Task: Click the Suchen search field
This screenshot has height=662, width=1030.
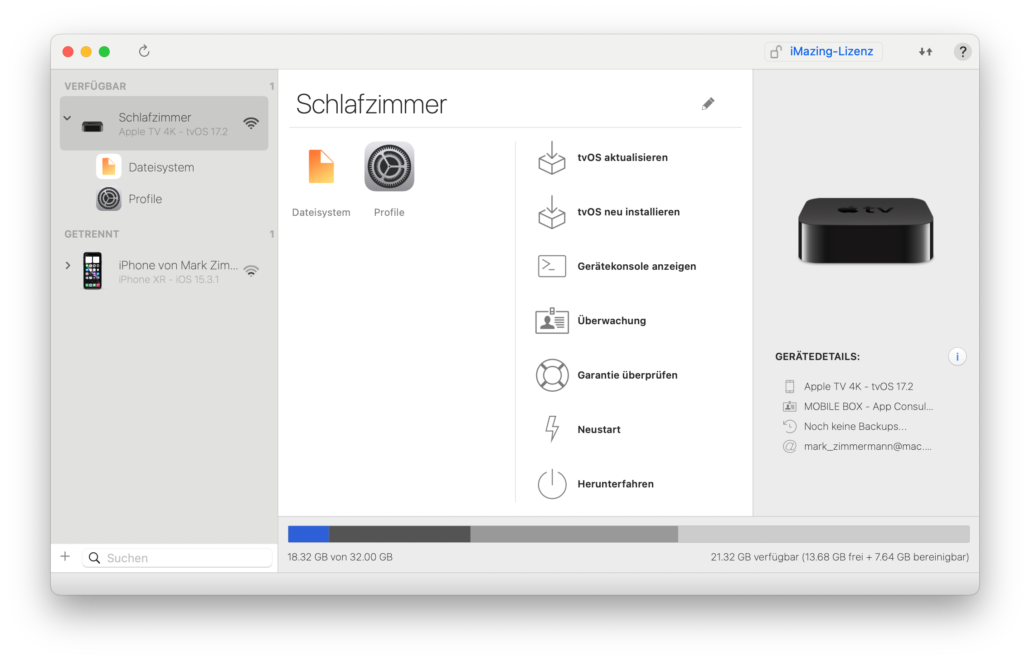Action: (185, 558)
